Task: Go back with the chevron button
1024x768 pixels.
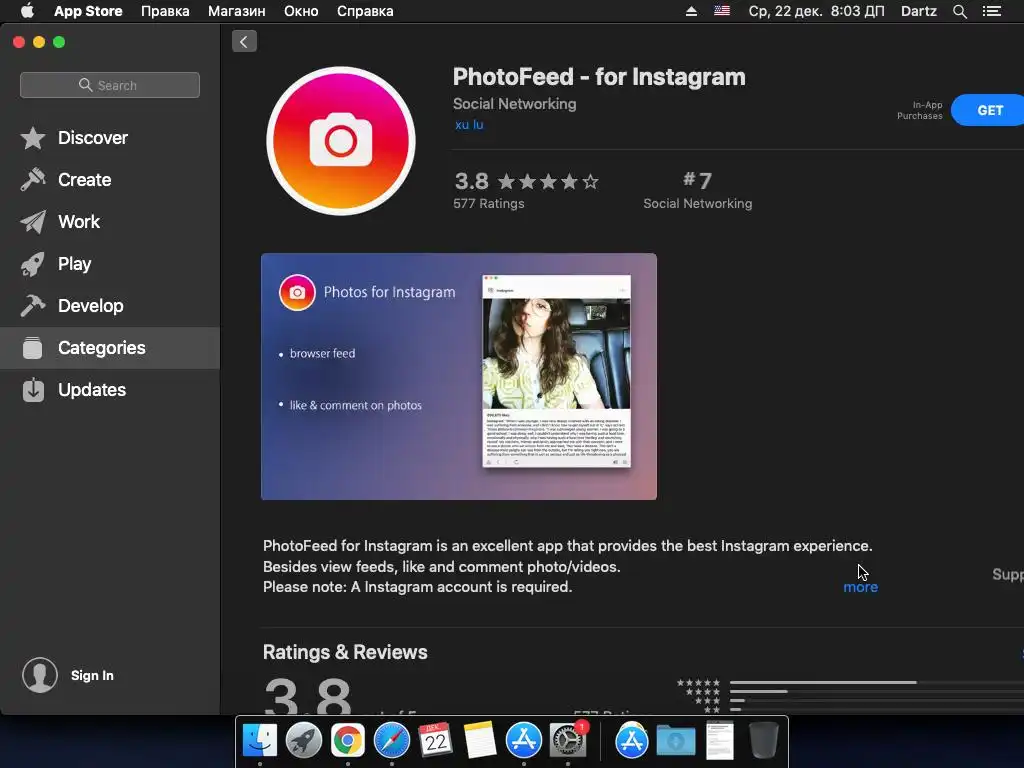Action: pos(244,42)
